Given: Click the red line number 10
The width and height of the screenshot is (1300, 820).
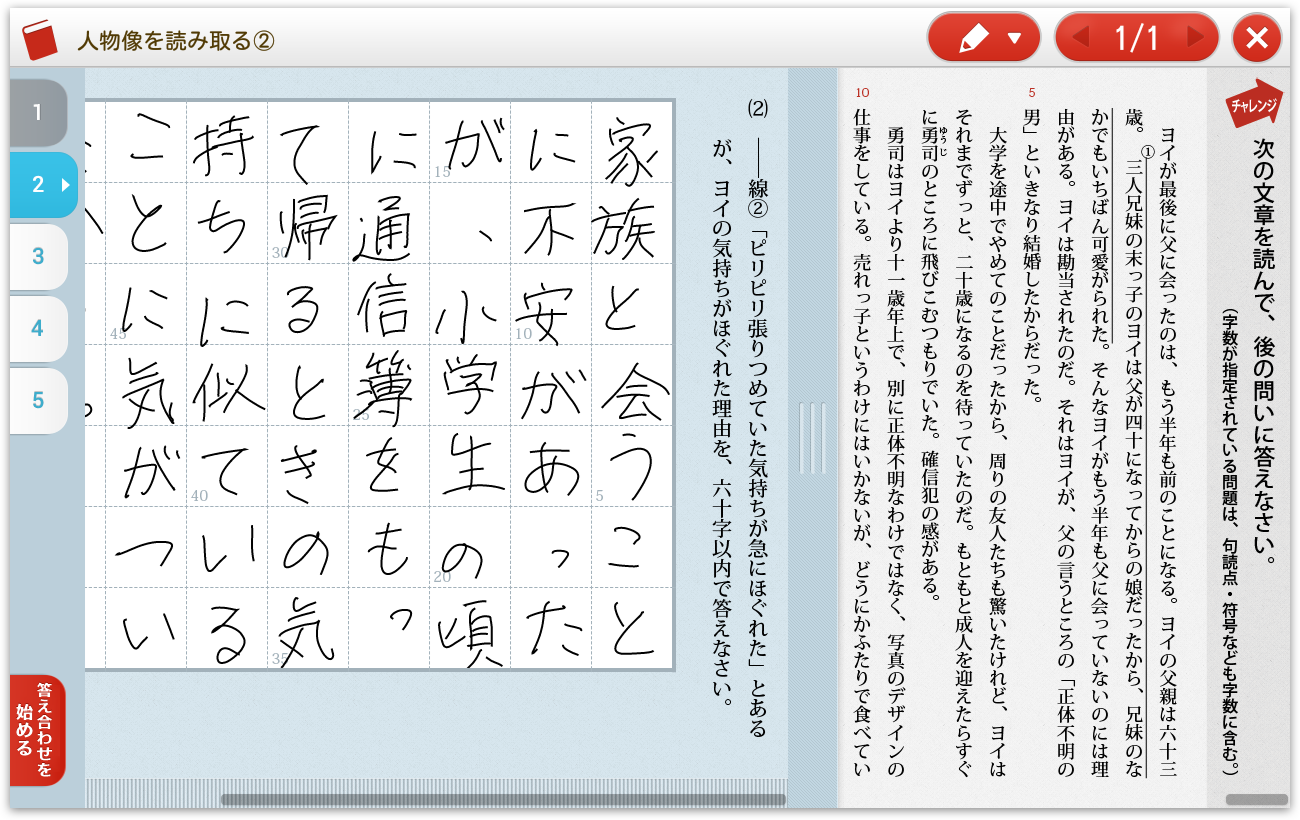Looking at the screenshot, I should [x=863, y=93].
